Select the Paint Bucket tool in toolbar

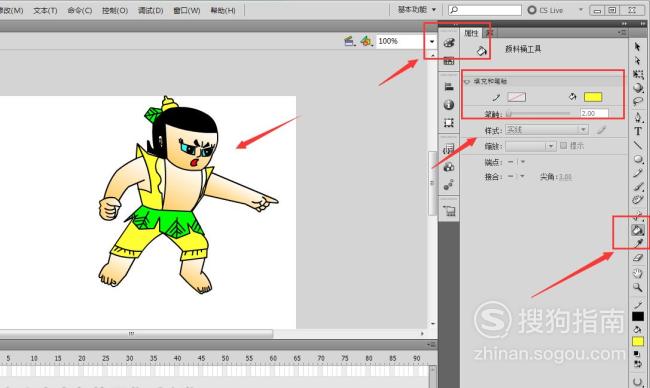[638, 230]
